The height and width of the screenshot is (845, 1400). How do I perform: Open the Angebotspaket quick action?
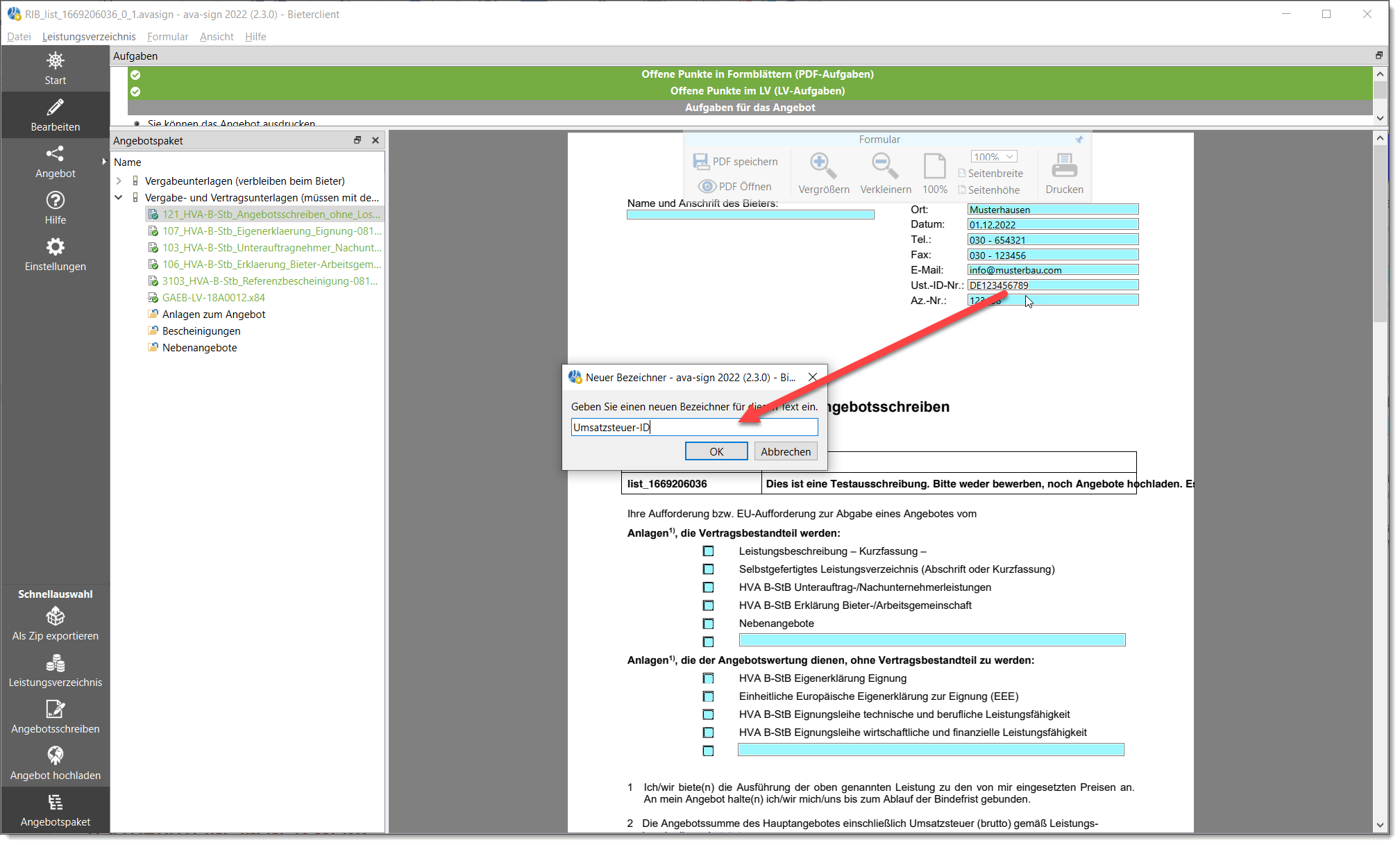pos(55,811)
